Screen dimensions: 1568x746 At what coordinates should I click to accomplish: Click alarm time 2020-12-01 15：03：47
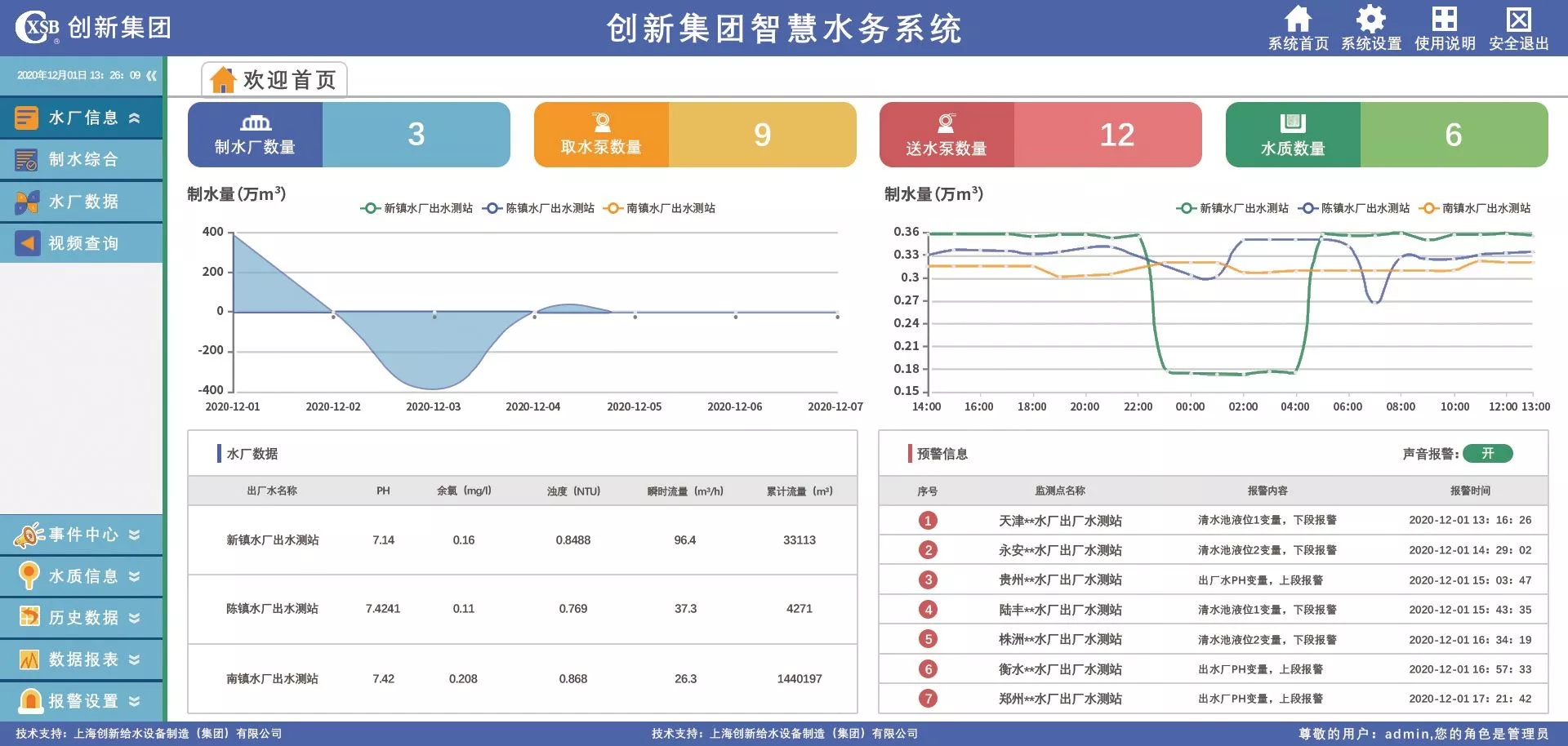click(x=1470, y=580)
